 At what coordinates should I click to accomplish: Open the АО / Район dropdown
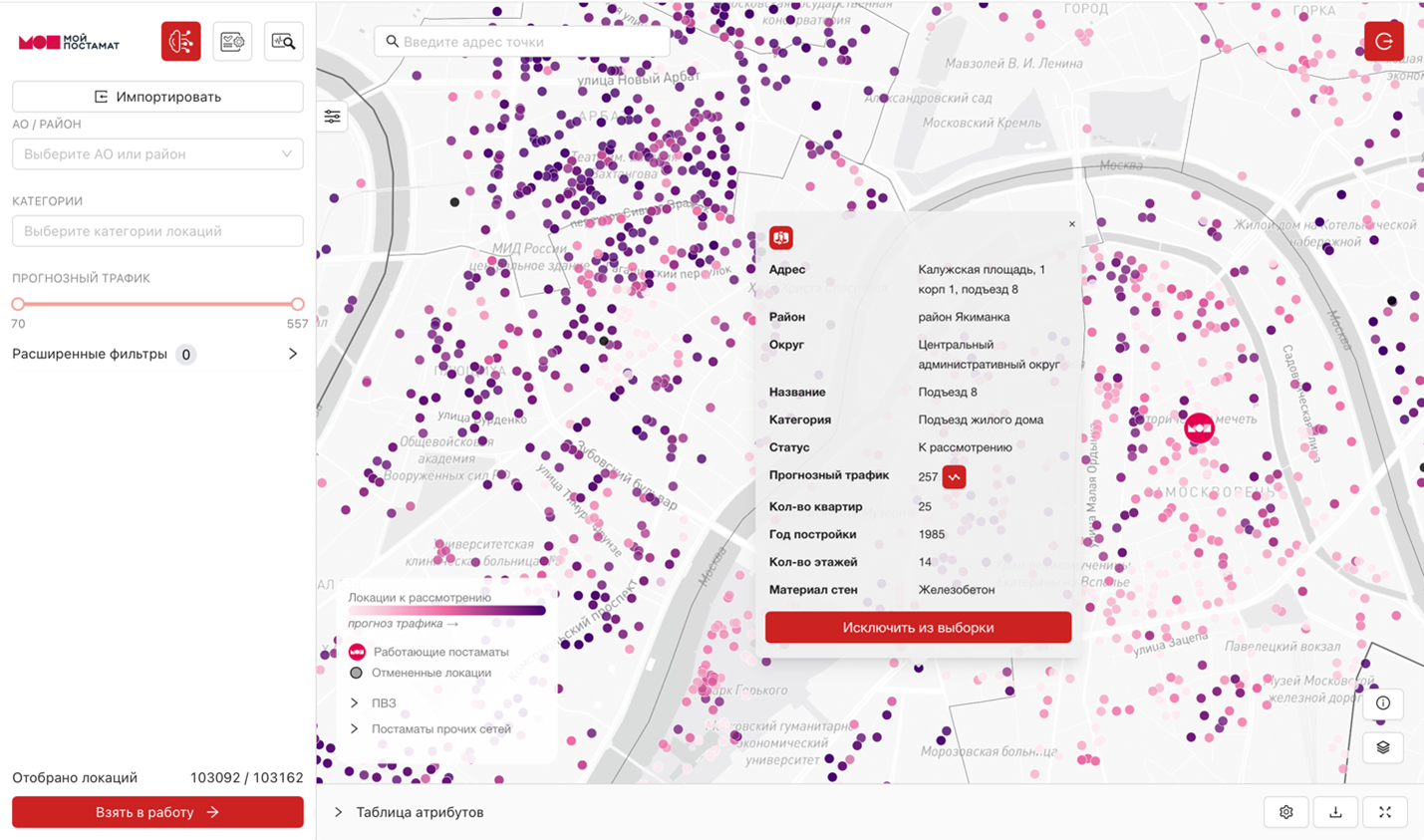tap(157, 154)
